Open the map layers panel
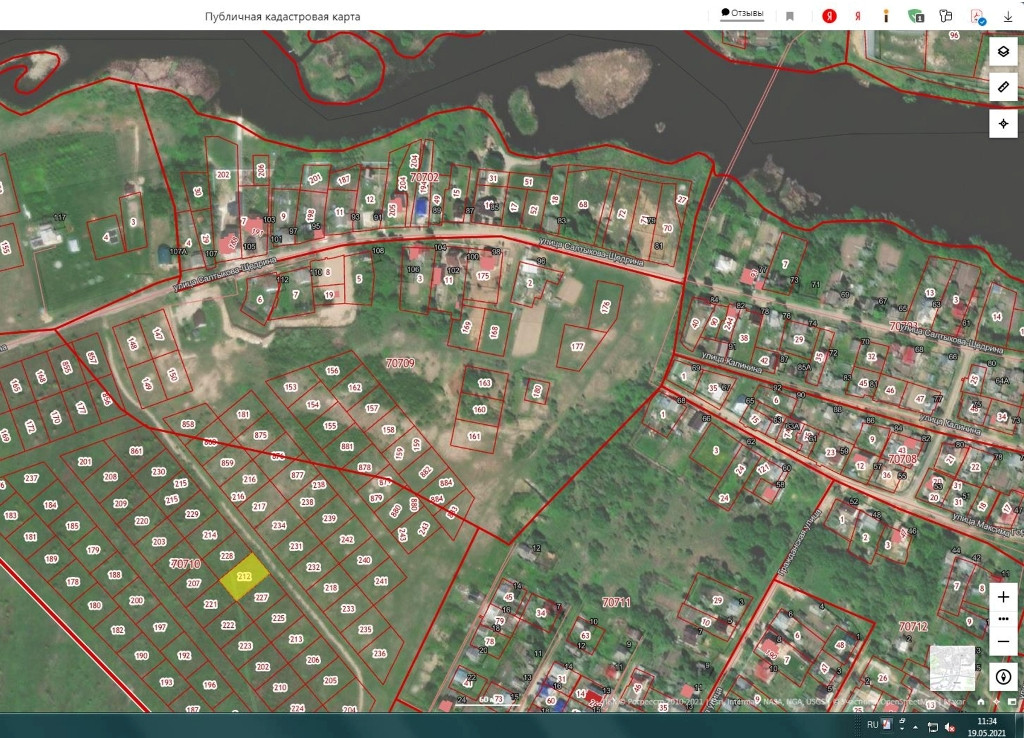The height and width of the screenshot is (738, 1024). point(1003,52)
